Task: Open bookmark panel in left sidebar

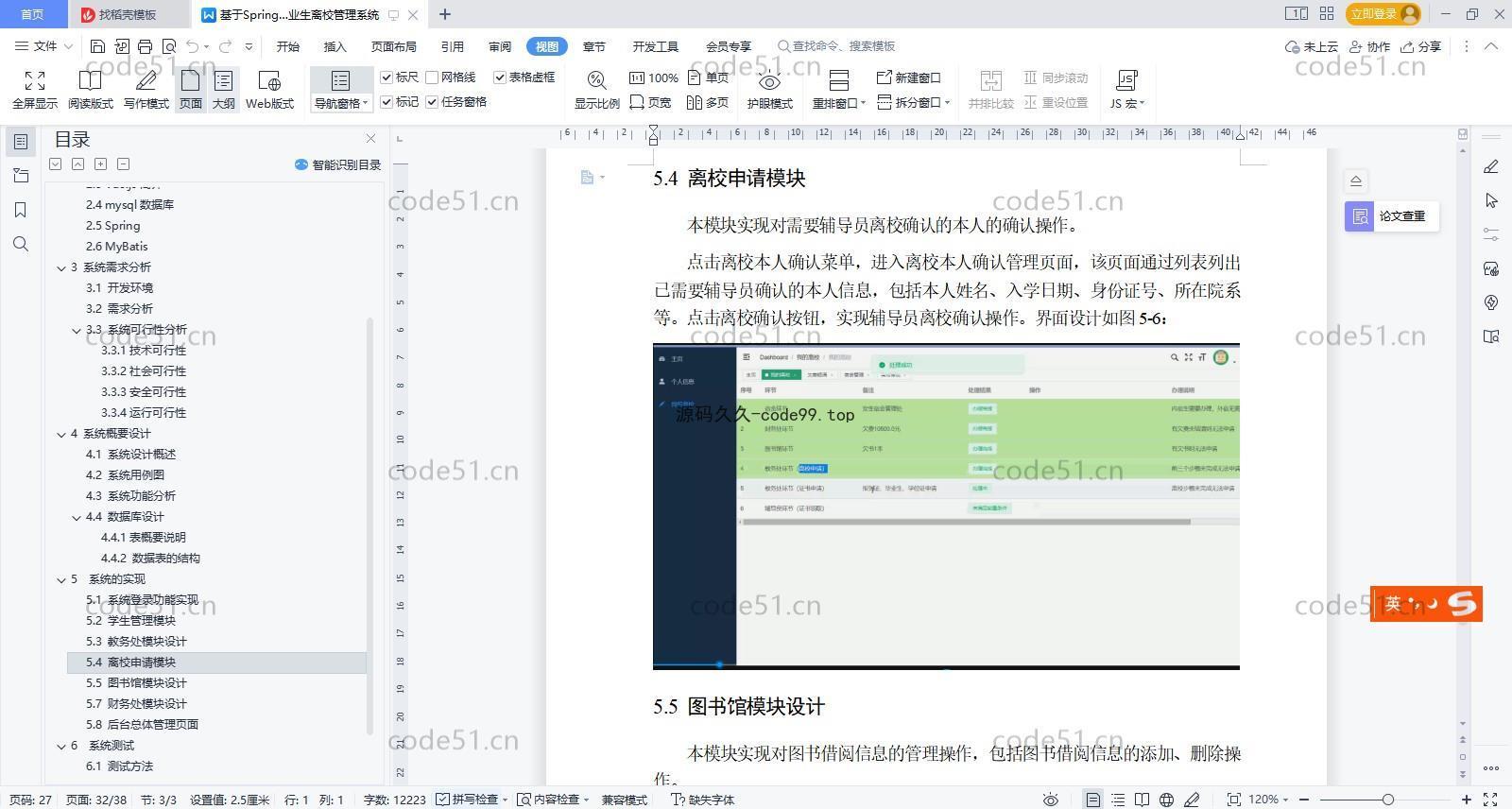Action: pyautogui.click(x=21, y=210)
